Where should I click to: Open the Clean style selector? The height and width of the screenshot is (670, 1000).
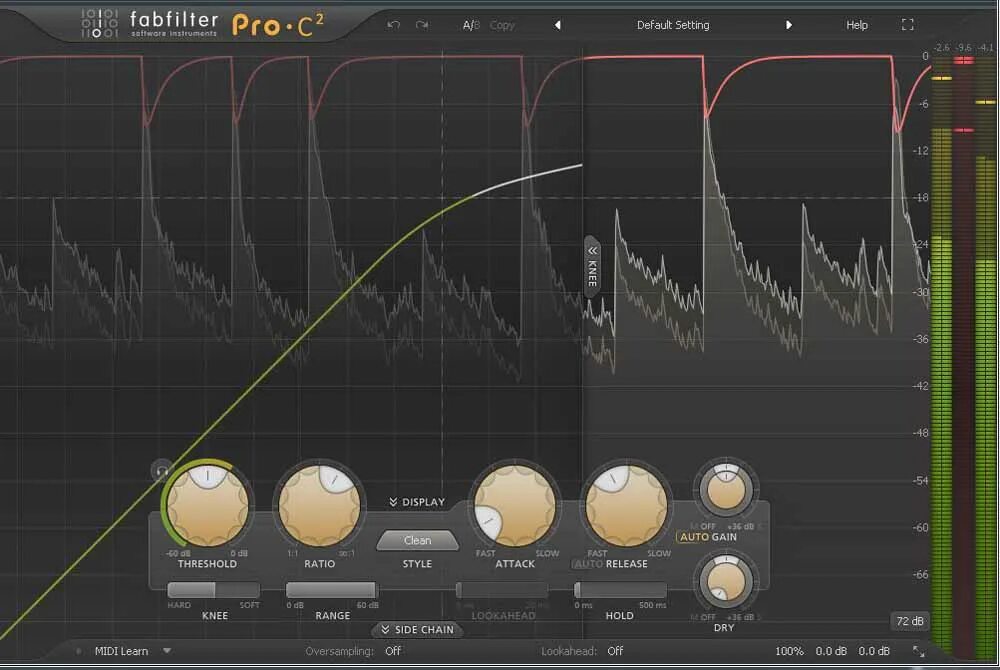[x=417, y=540]
